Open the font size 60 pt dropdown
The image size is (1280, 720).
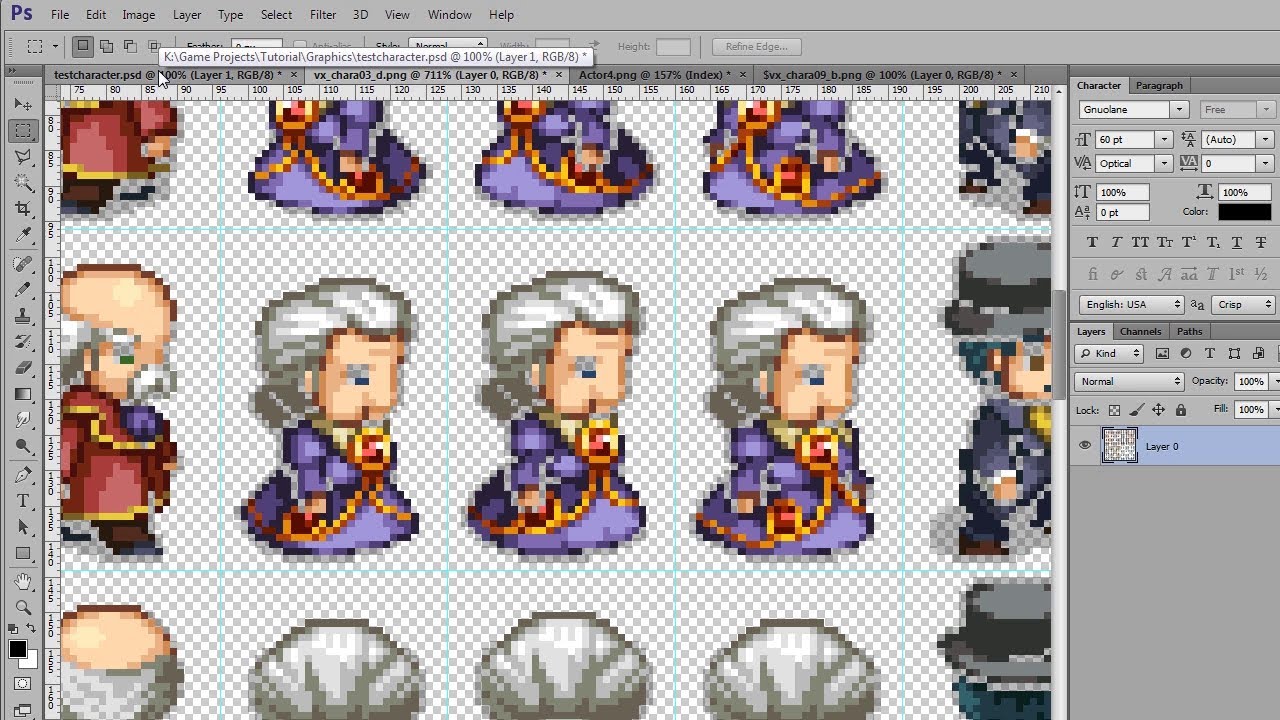(x=1163, y=139)
